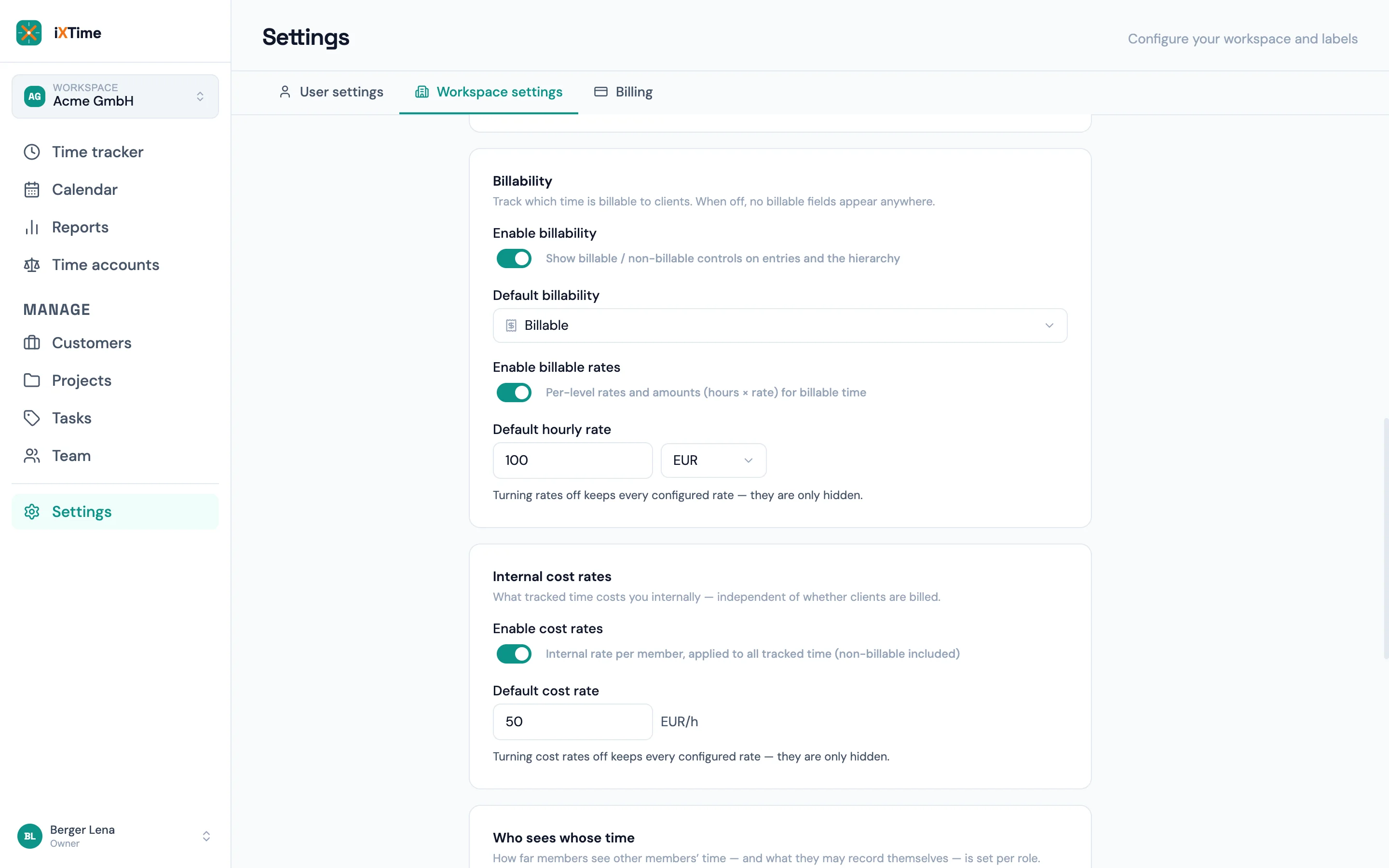Open the Billing tab
The width and height of the screenshot is (1389, 868).
click(623, 92)
